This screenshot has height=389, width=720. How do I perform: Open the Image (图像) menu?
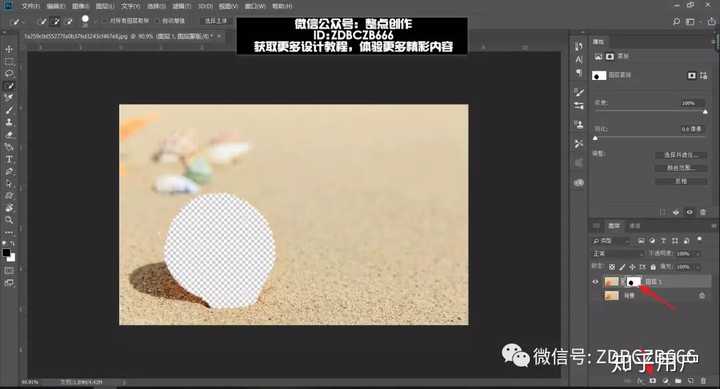(80, 6)
